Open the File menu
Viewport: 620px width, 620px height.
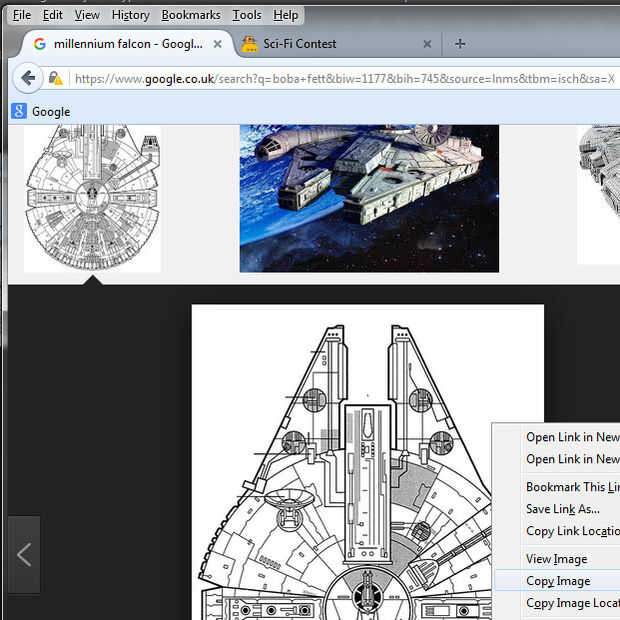coord(22,15)
